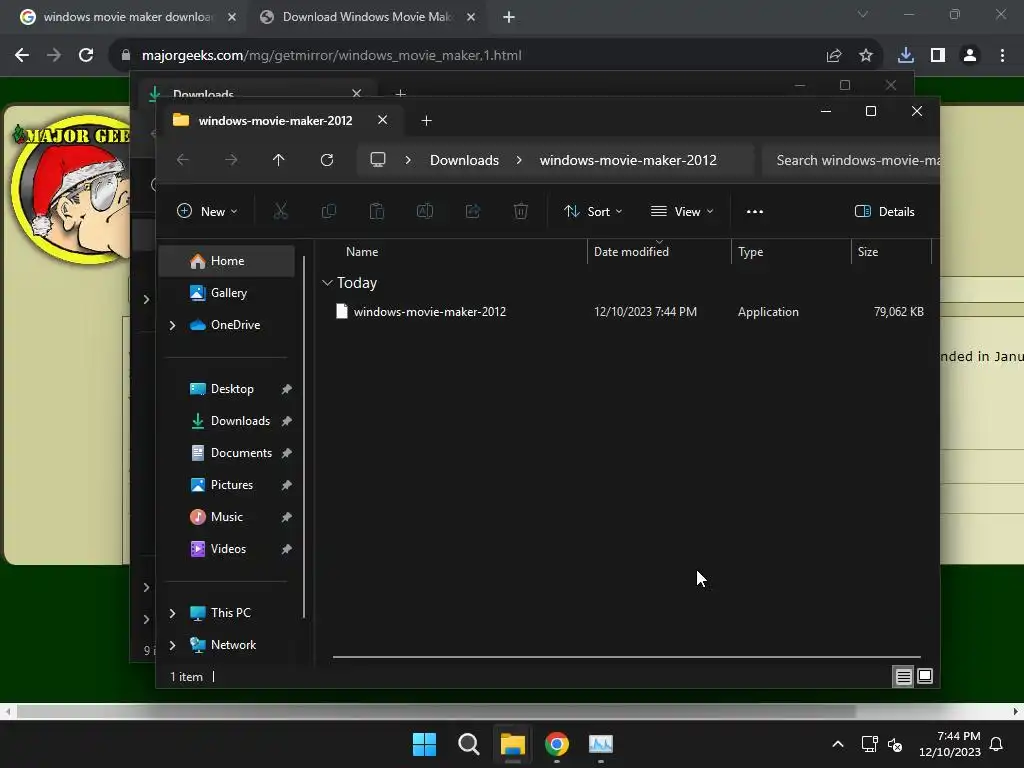Open Documents quick access folder
The height and width of the screenshot is (768, 1024).
tap(231, 453)
